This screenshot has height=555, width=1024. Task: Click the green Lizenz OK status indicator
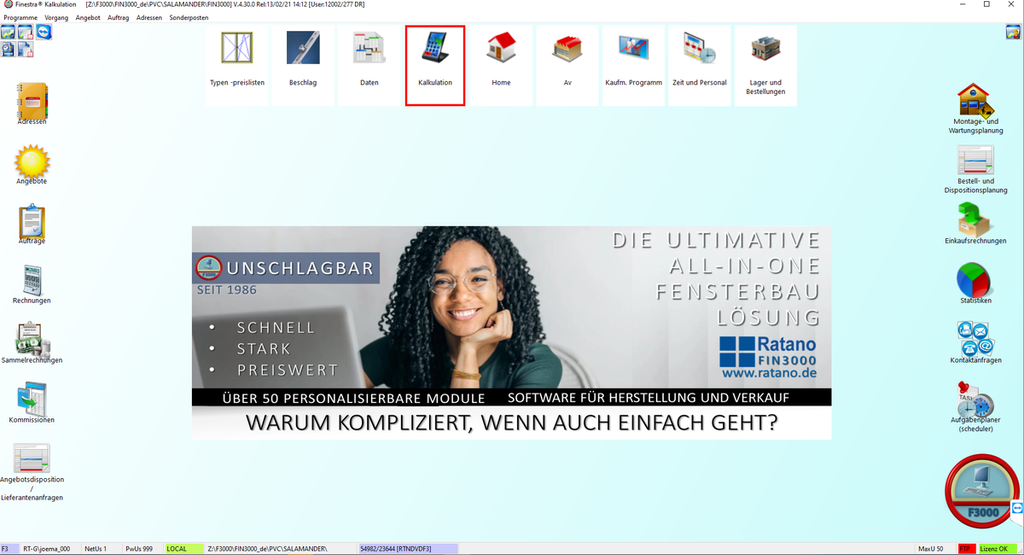pyautogui.click(x=996, y=549)
